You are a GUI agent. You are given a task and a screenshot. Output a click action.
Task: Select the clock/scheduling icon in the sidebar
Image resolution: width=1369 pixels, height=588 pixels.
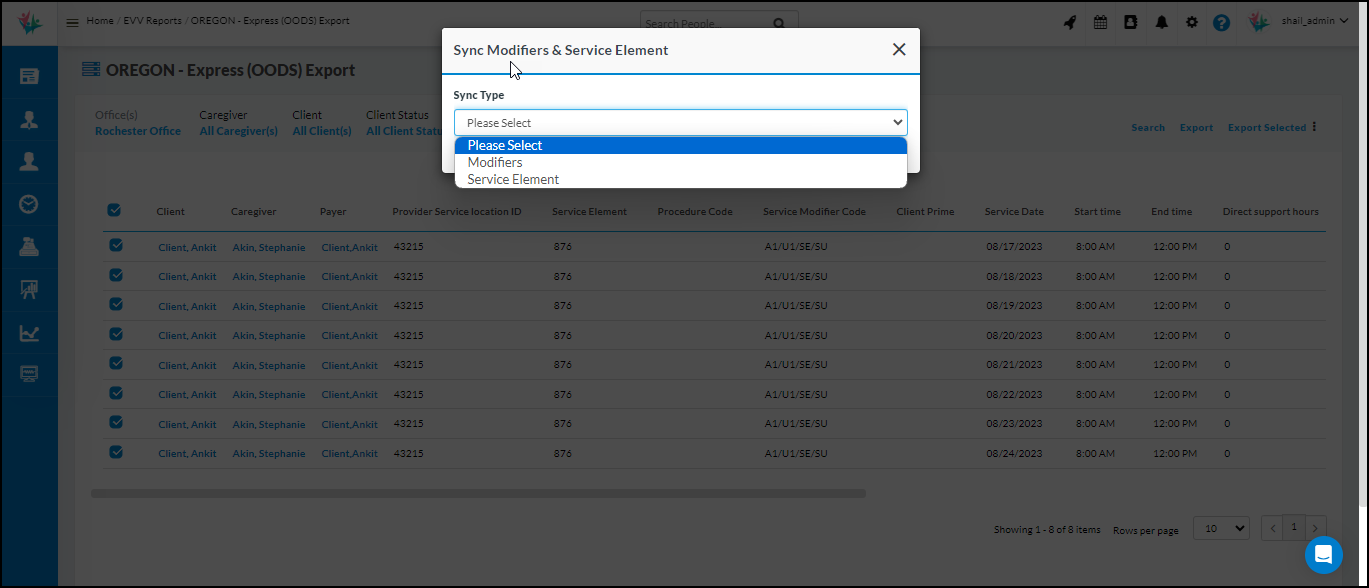coord(29,203)
